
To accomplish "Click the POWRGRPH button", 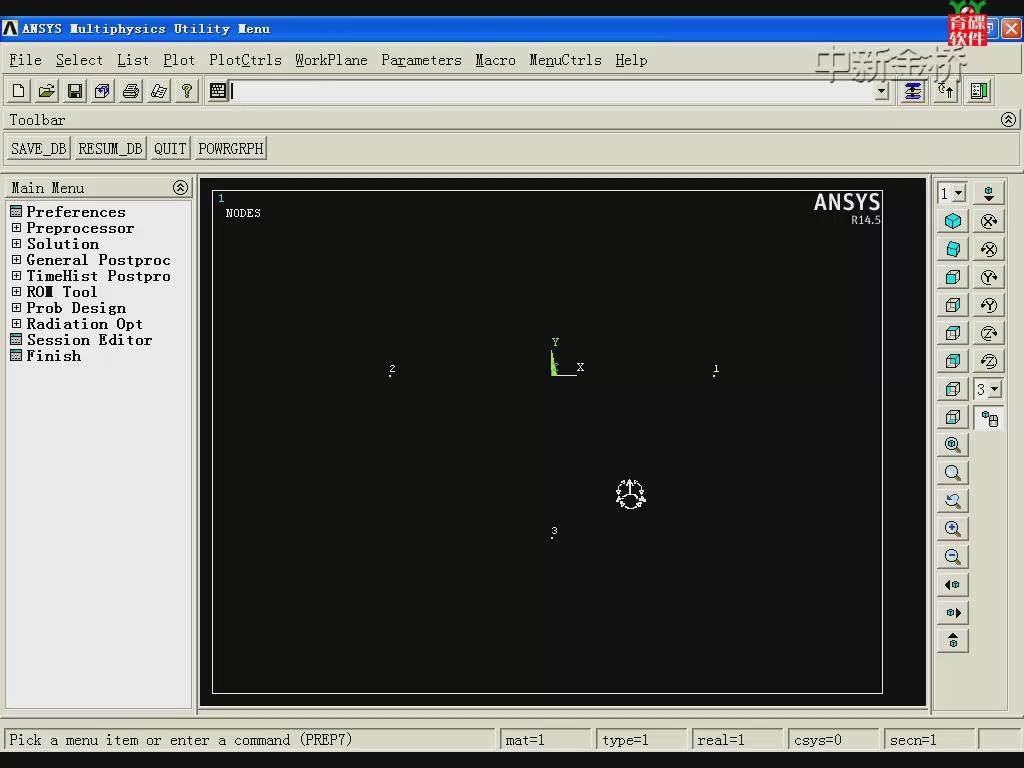I will pyautogui.click(x=231, y=149).
